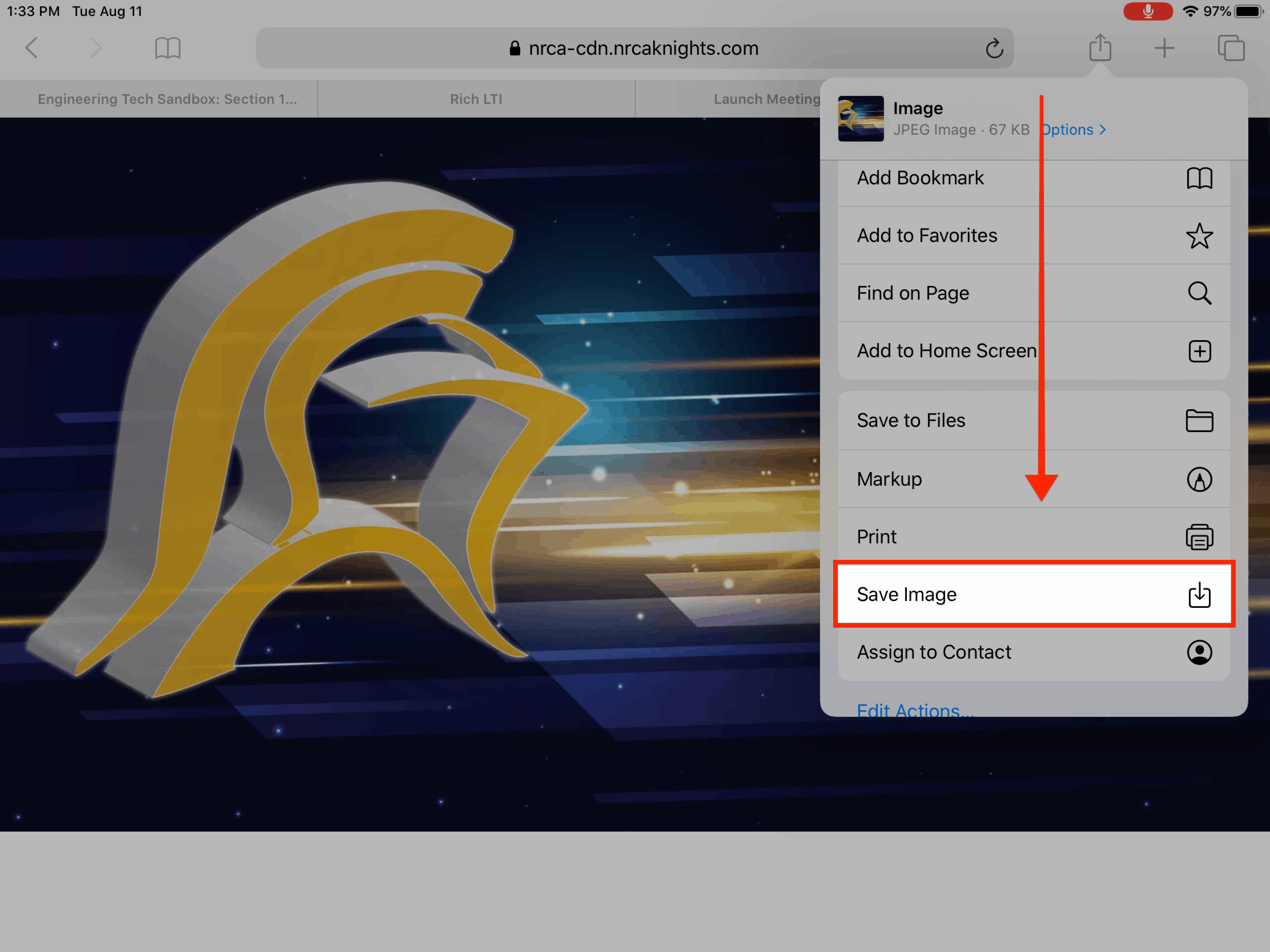Click the star icon beside Add to Favorites
Screen dimensions: 1270x952
(1199, 236)
